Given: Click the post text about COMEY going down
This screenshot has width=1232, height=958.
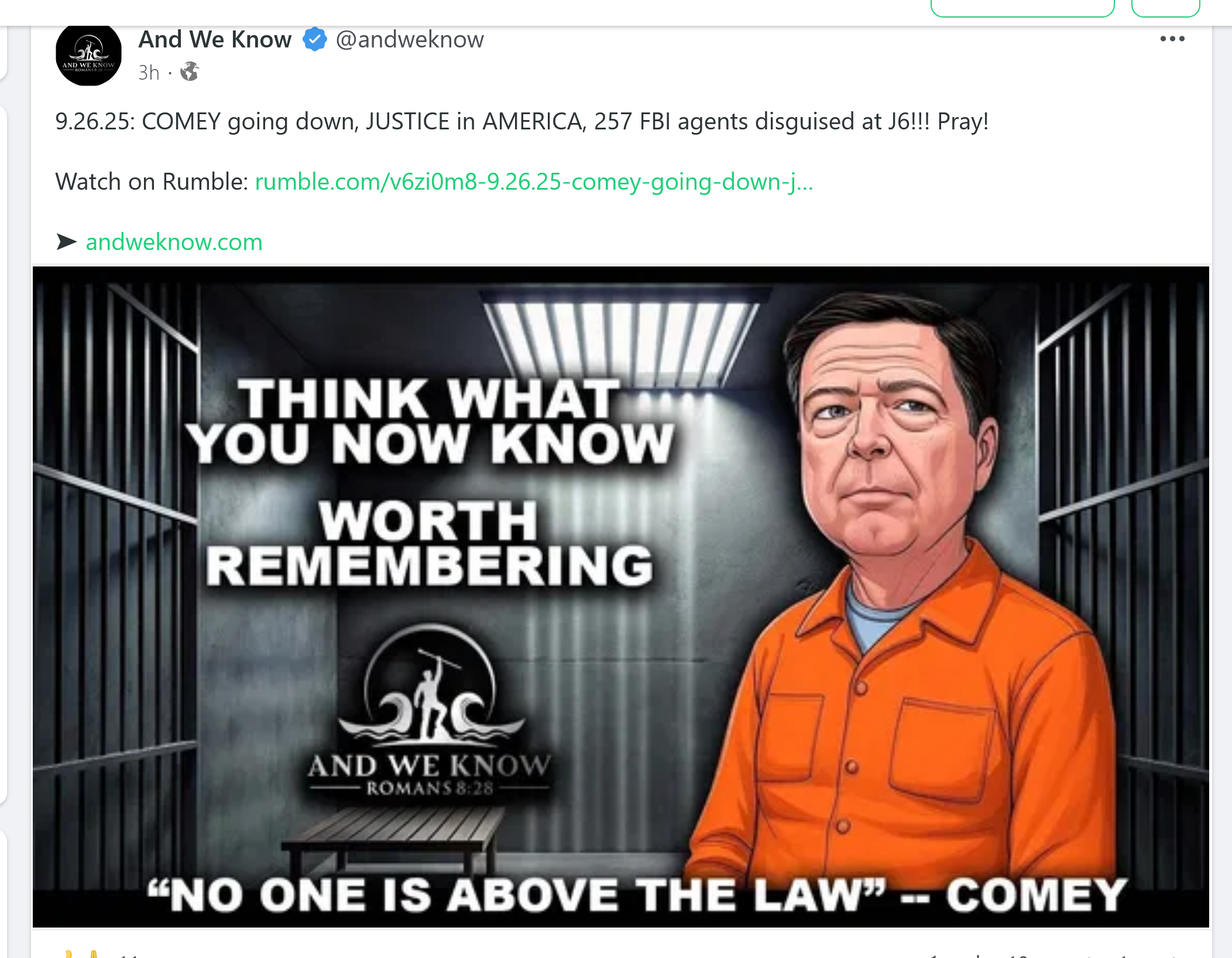Looking at the screenshot, I should coord(521,121).
